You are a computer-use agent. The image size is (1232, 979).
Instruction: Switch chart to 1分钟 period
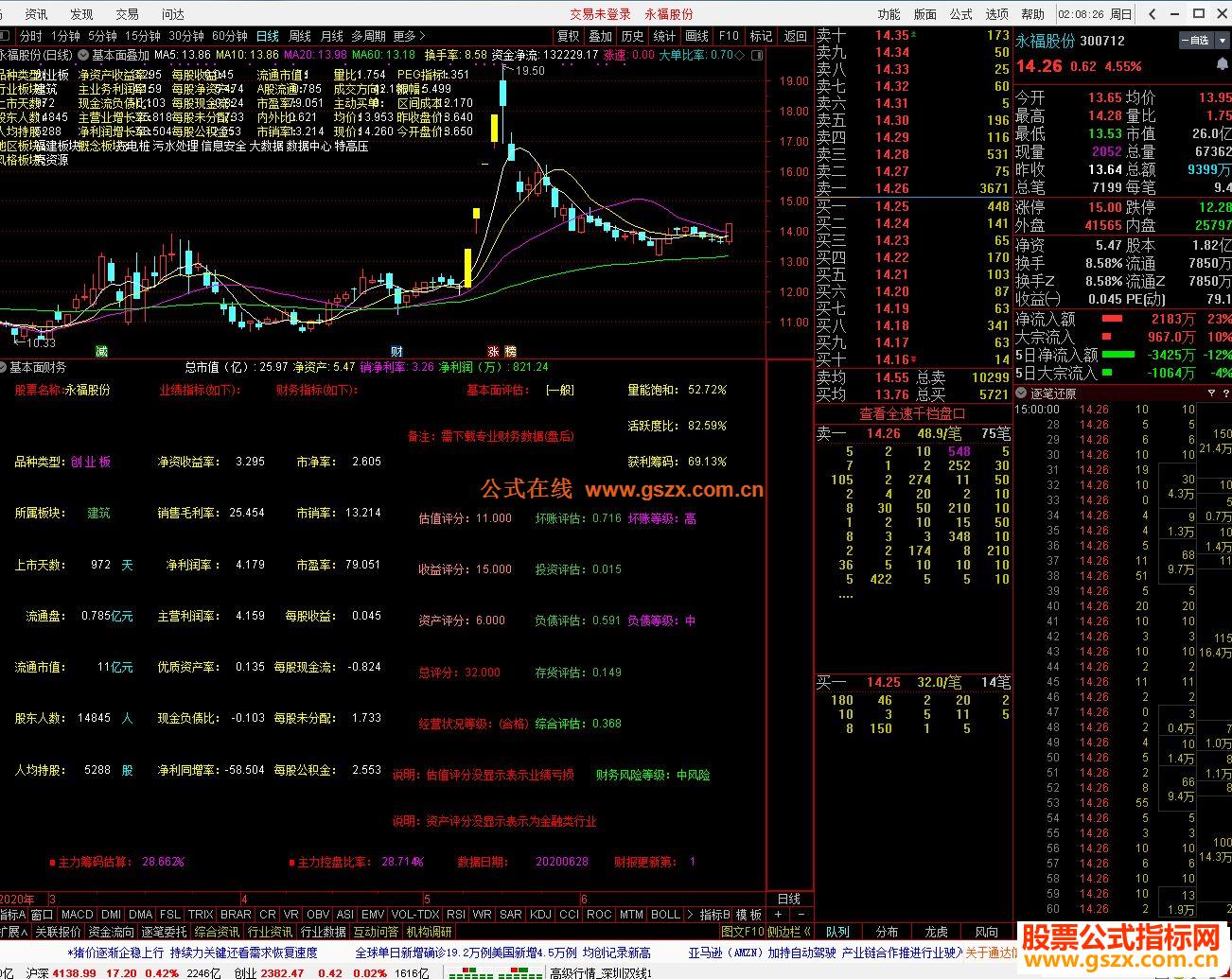tap(64, 36)
